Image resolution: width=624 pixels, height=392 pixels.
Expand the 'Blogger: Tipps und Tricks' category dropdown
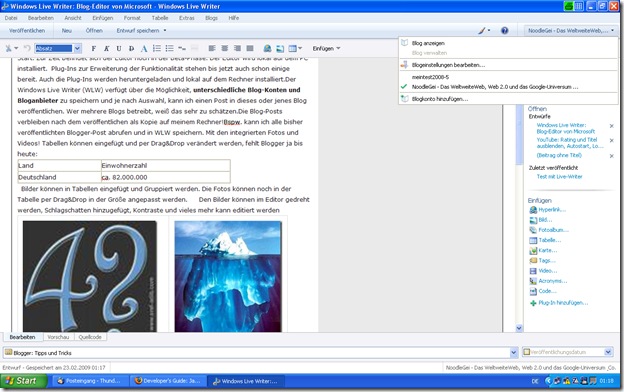513,353
